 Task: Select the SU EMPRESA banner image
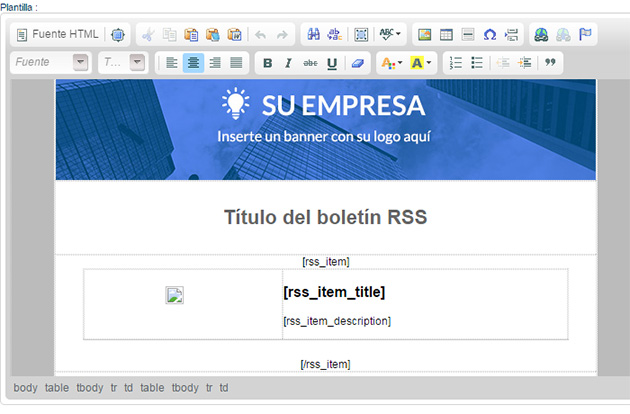click(x=326, y=129)
